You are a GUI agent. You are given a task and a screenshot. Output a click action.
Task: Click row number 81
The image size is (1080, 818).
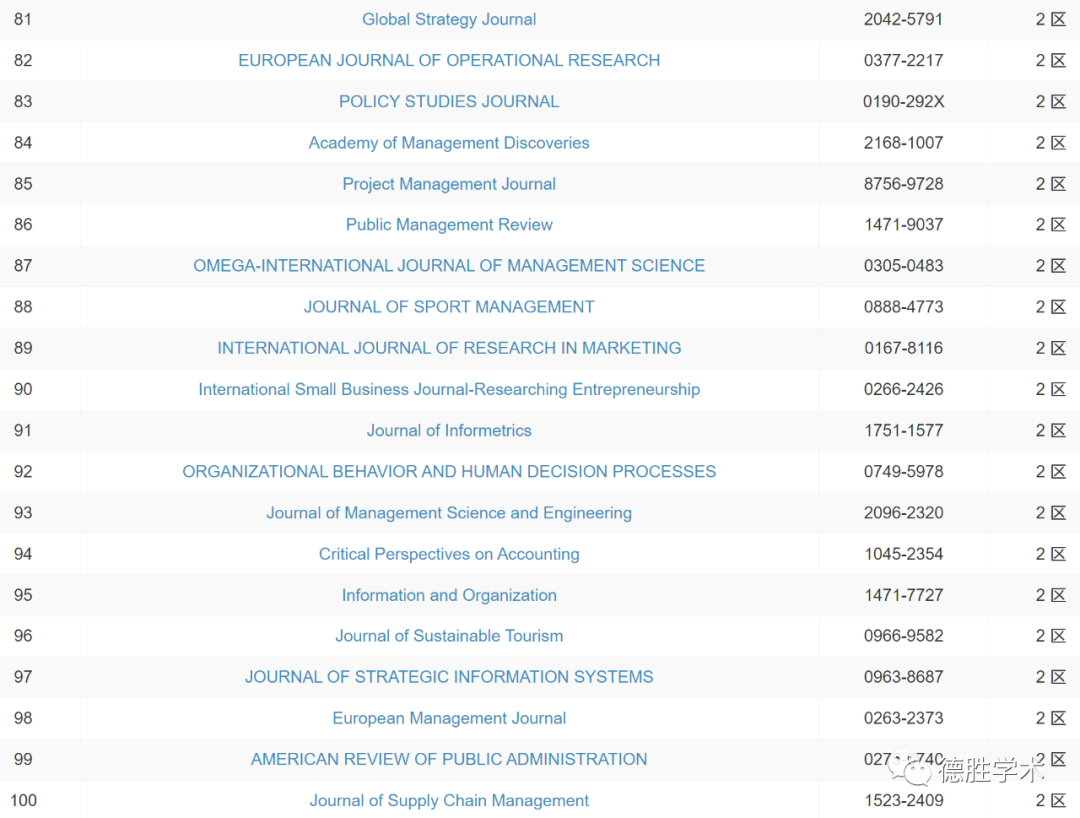(23, 19)
